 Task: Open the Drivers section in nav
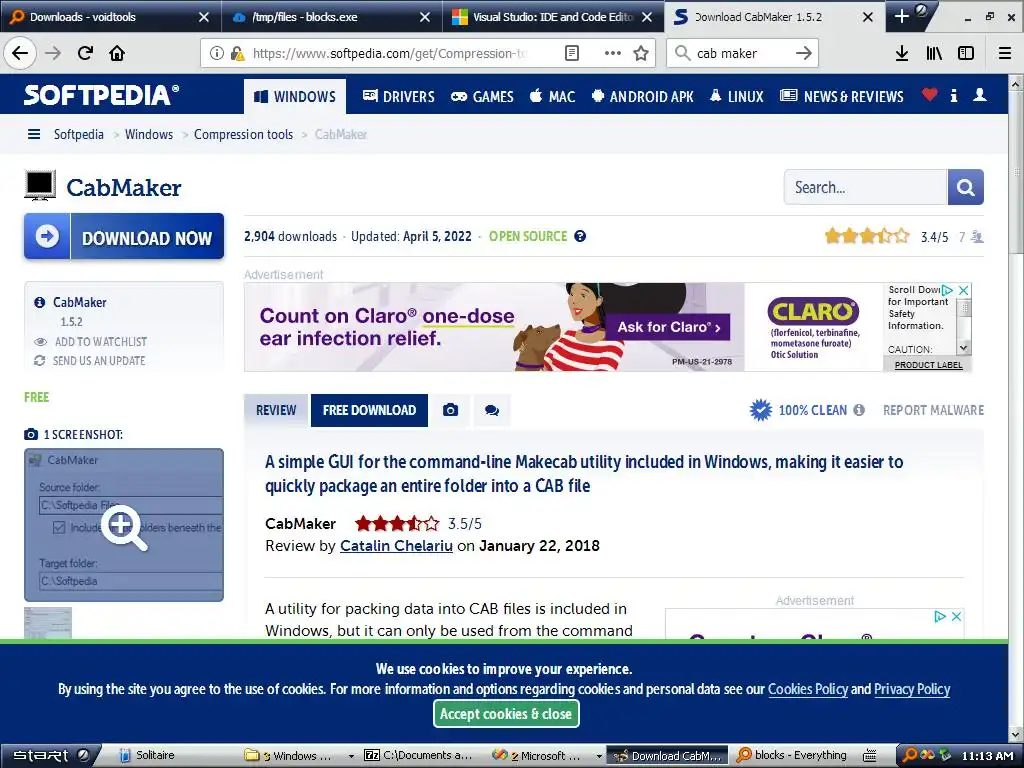pos(398,97)
